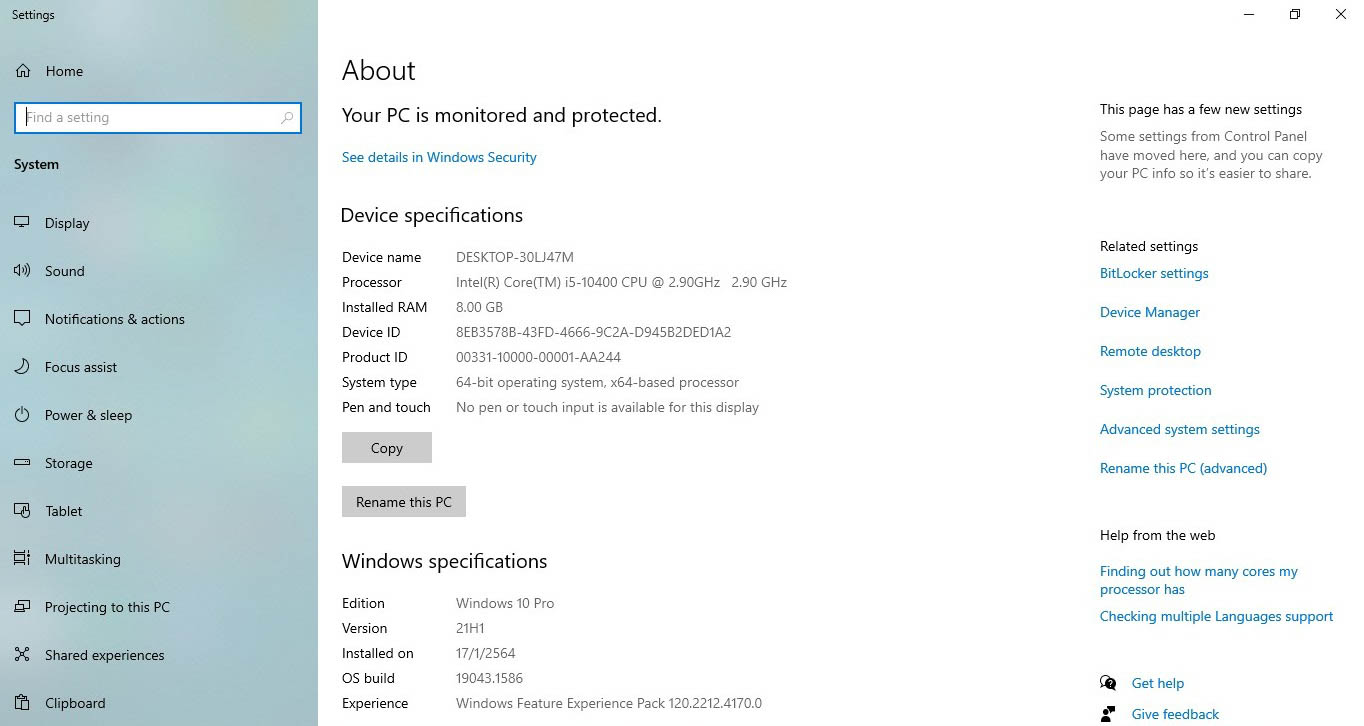
Task: Open the Multitasking menu item
Action: point(82,559)
